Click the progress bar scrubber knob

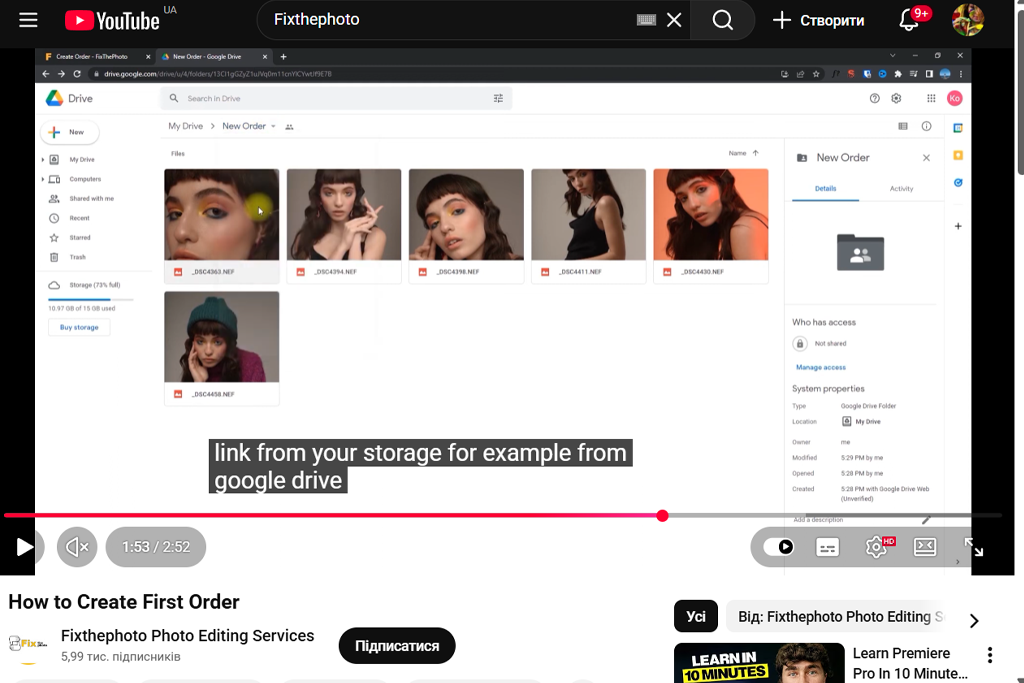[x=662, y=515]
